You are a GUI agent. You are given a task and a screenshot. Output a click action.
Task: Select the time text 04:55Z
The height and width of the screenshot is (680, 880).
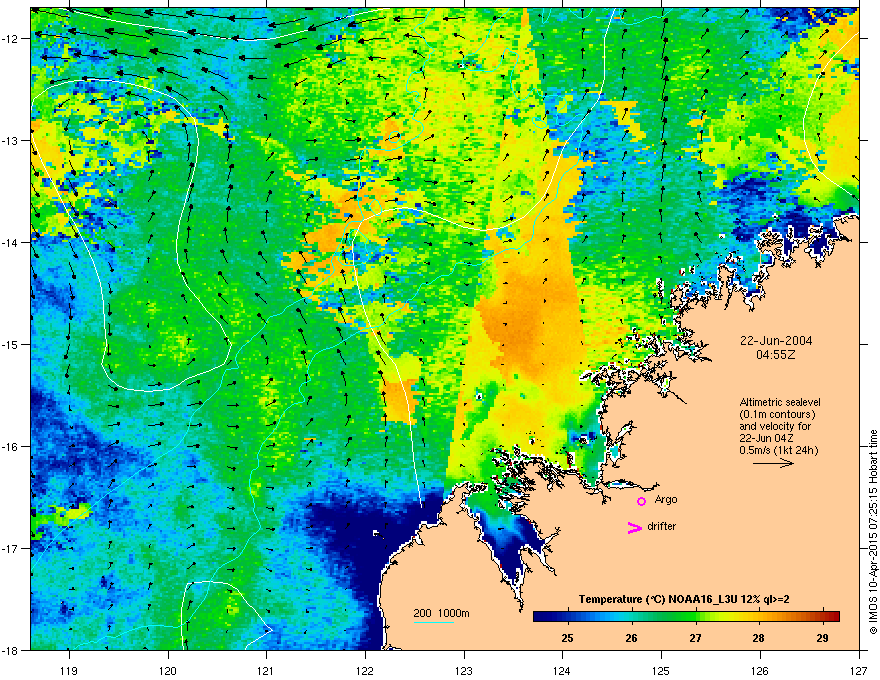click(776, 355)
